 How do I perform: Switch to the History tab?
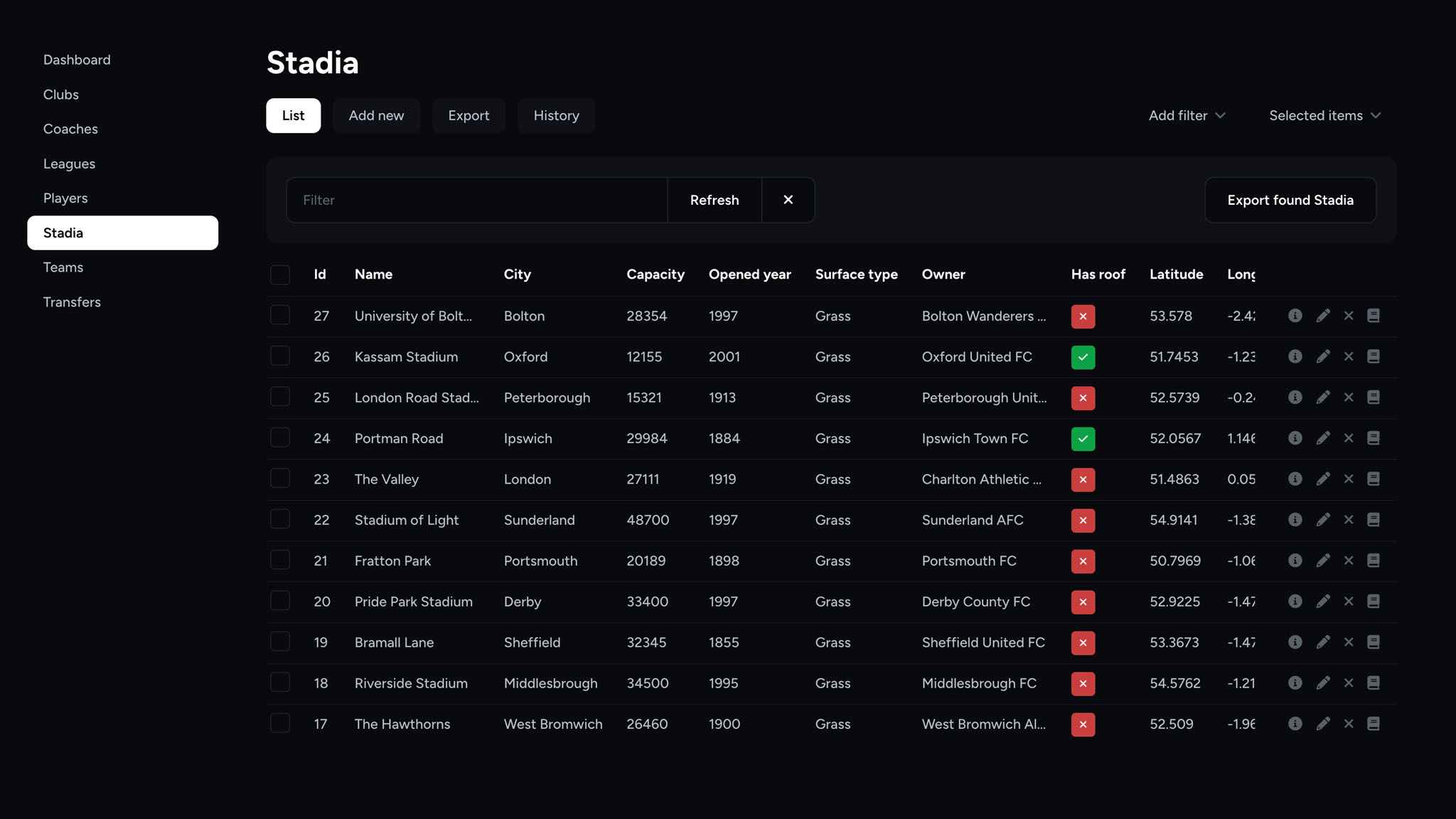click(x=556, y=115)
